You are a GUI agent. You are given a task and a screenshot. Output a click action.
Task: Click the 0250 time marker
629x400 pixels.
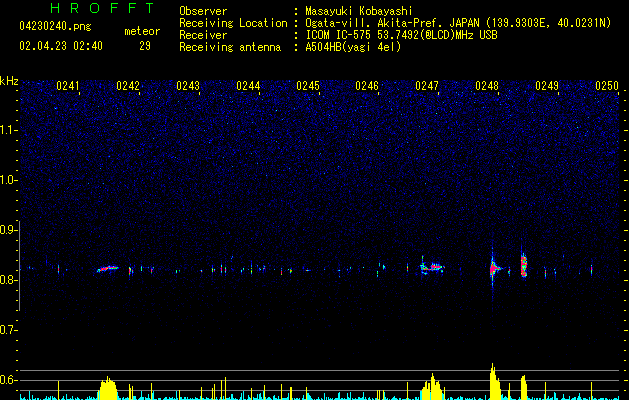click(607, 86)
